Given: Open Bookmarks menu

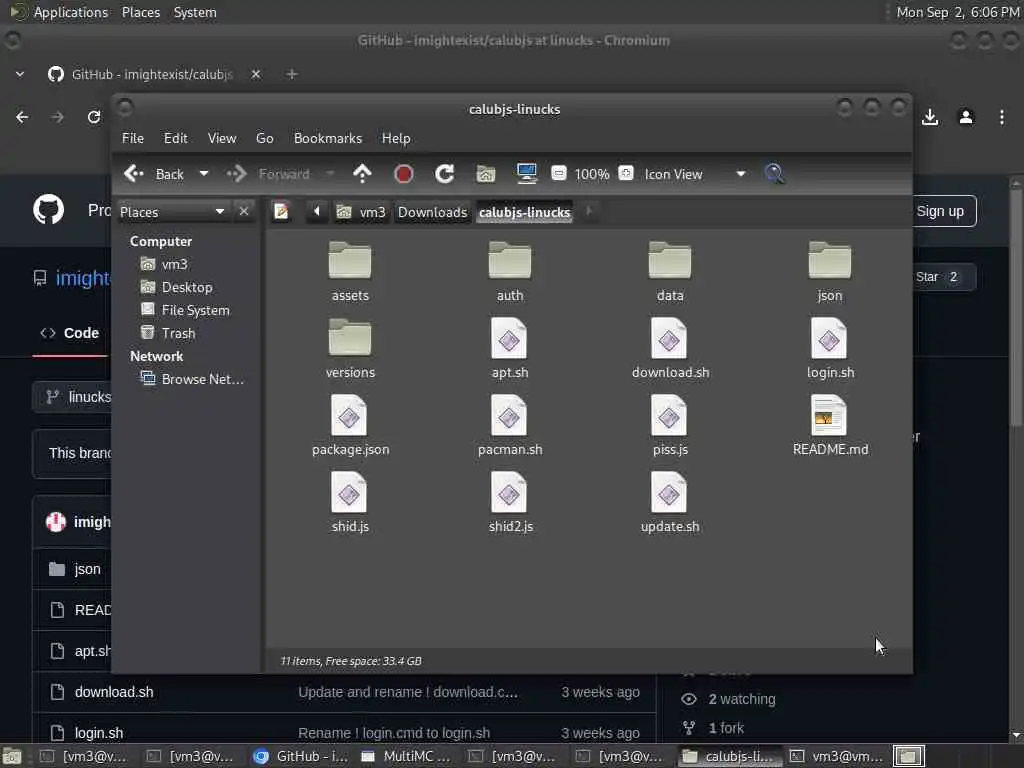Looking at the screenshot, I should point(328,138).
